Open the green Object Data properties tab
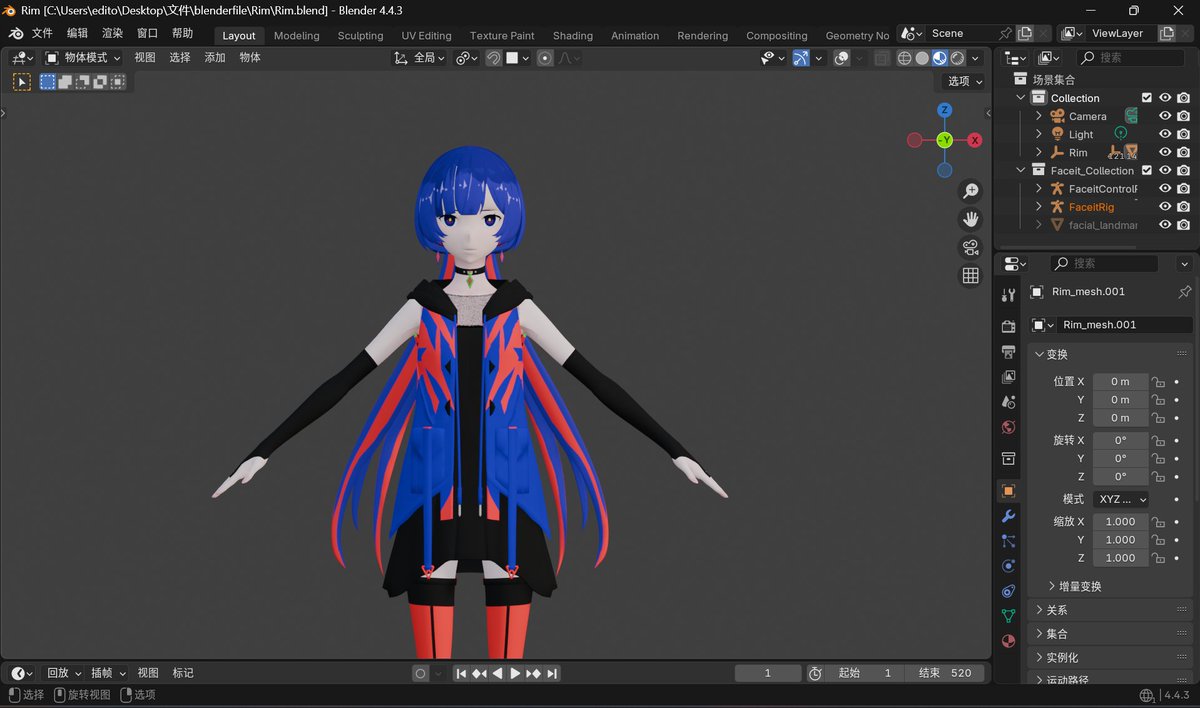The width and height of the screenshot is (1200, 708). pos(1008,616)
